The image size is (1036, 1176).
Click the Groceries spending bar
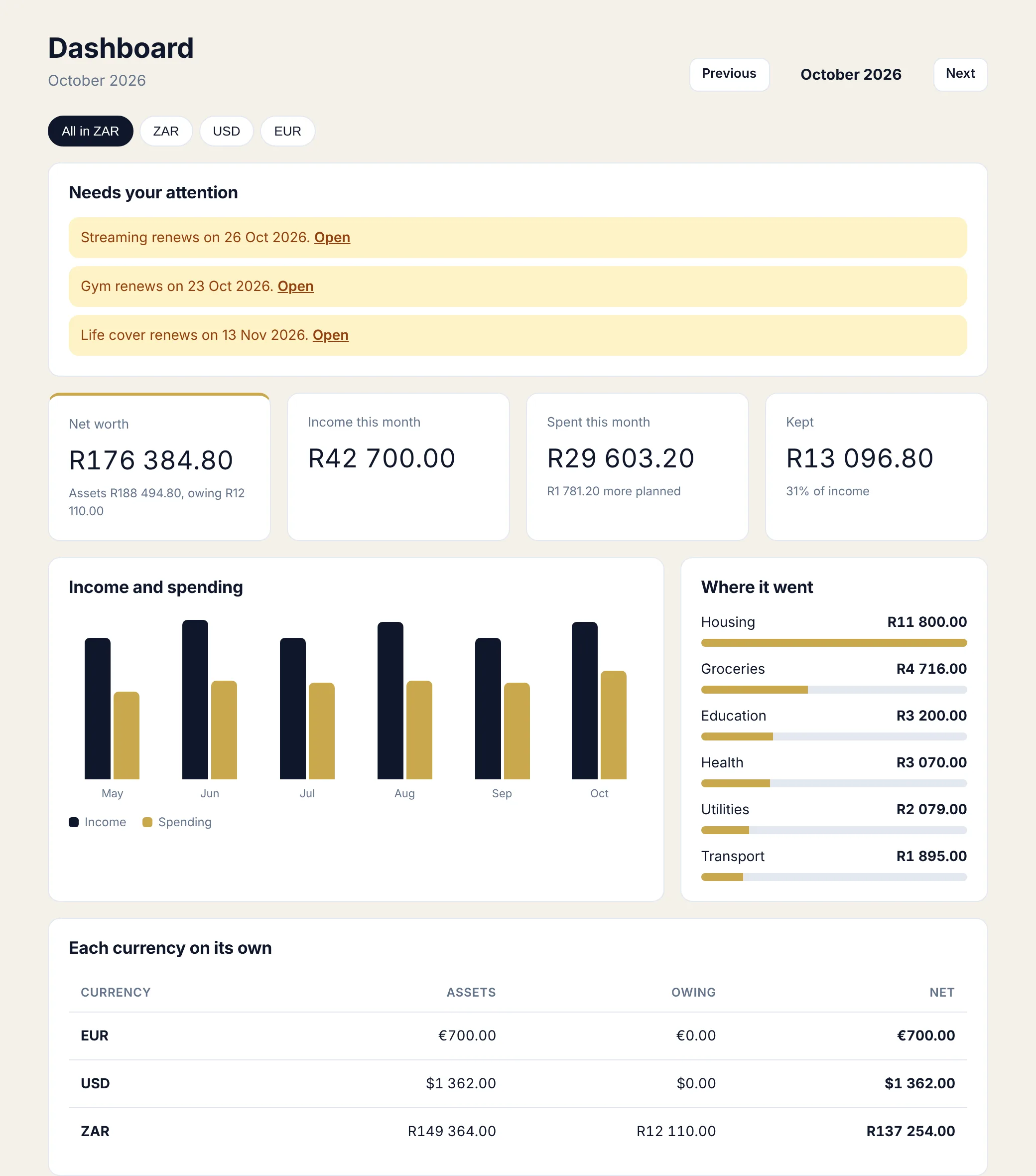pos(833,690)
